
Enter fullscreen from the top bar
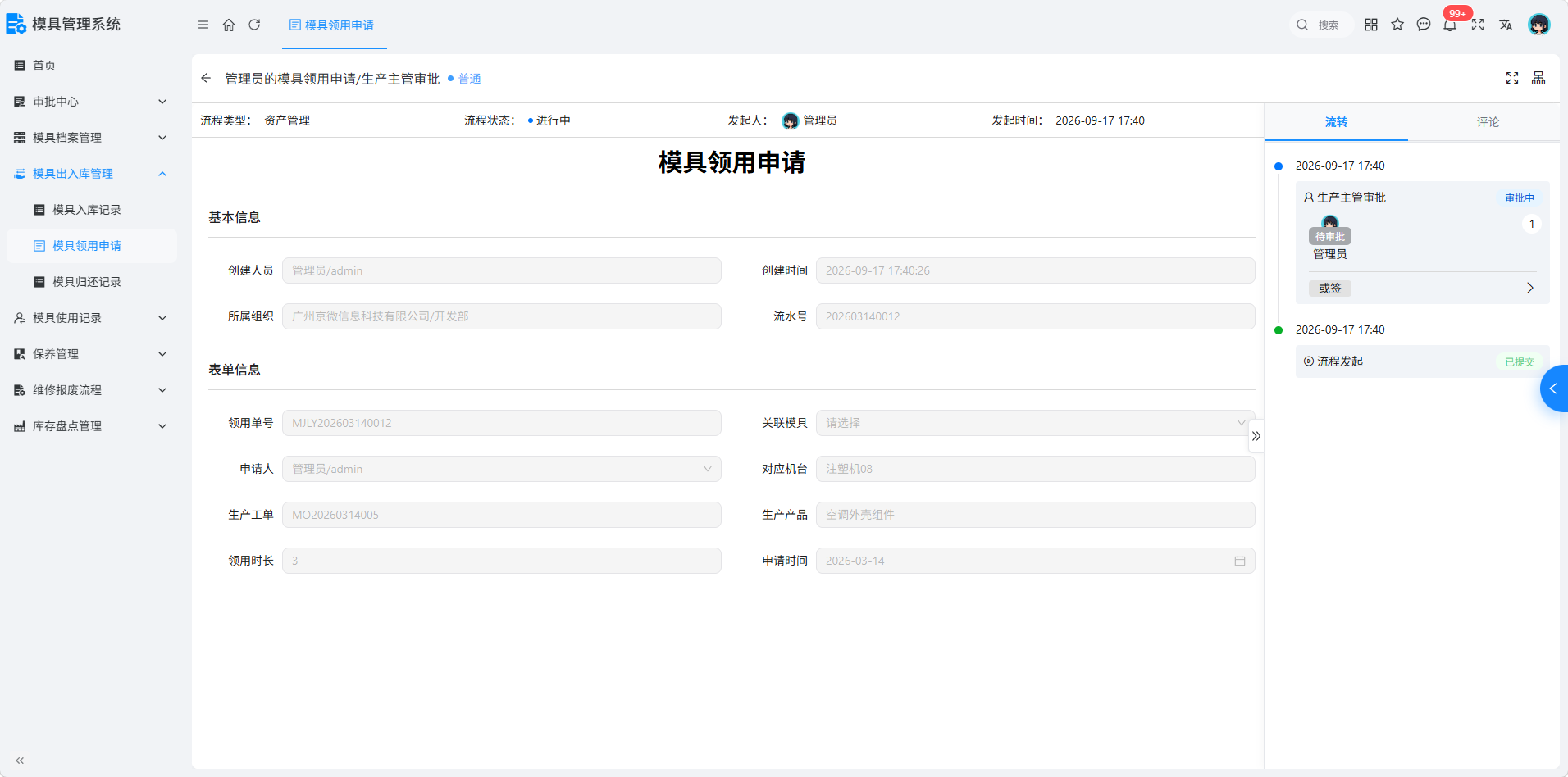pyautogui.click(x=1478, y=25)
